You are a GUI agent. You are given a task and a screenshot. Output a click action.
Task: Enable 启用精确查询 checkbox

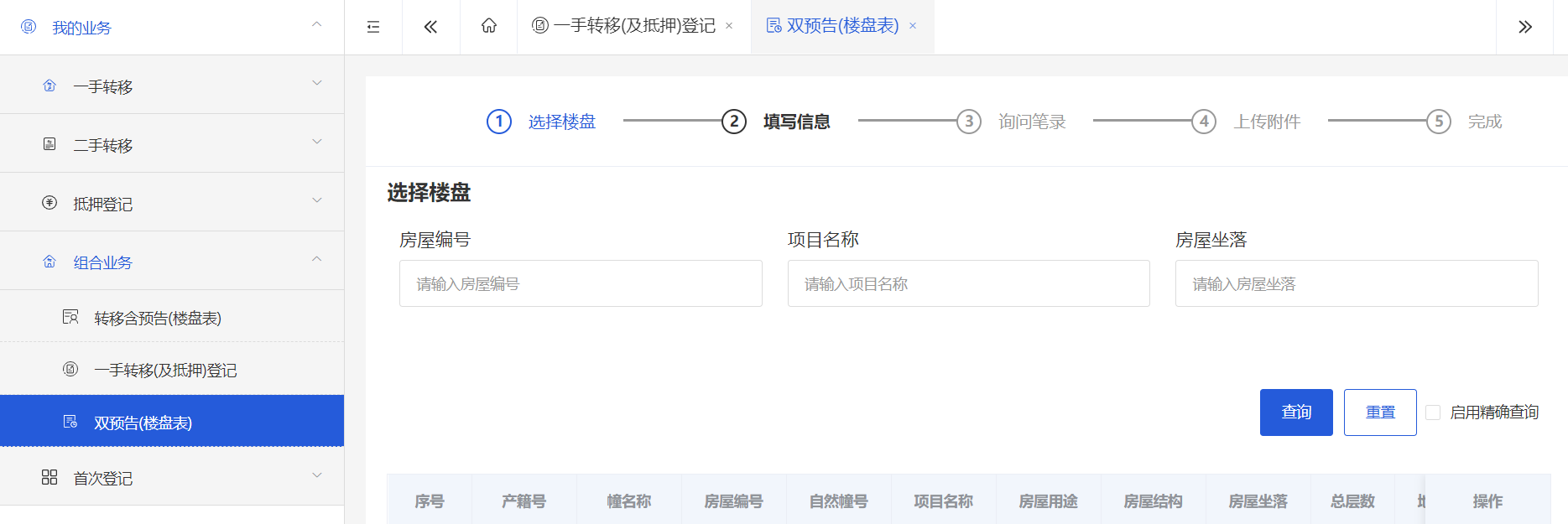(x=1433, y=412)
